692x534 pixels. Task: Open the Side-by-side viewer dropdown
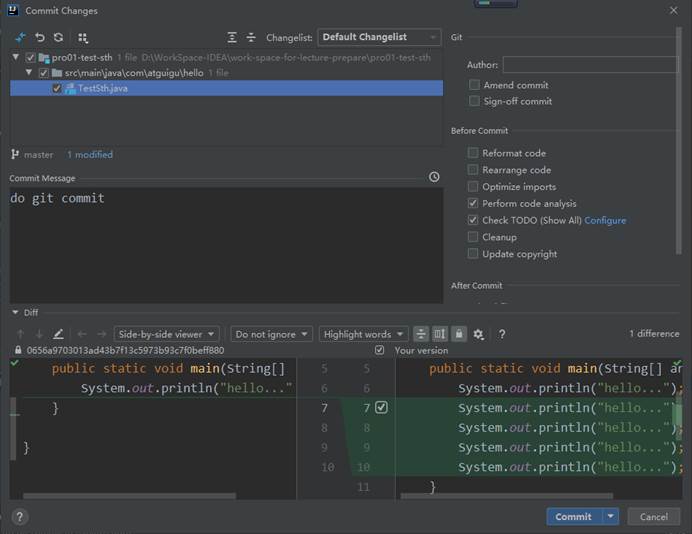click(166, 334)
